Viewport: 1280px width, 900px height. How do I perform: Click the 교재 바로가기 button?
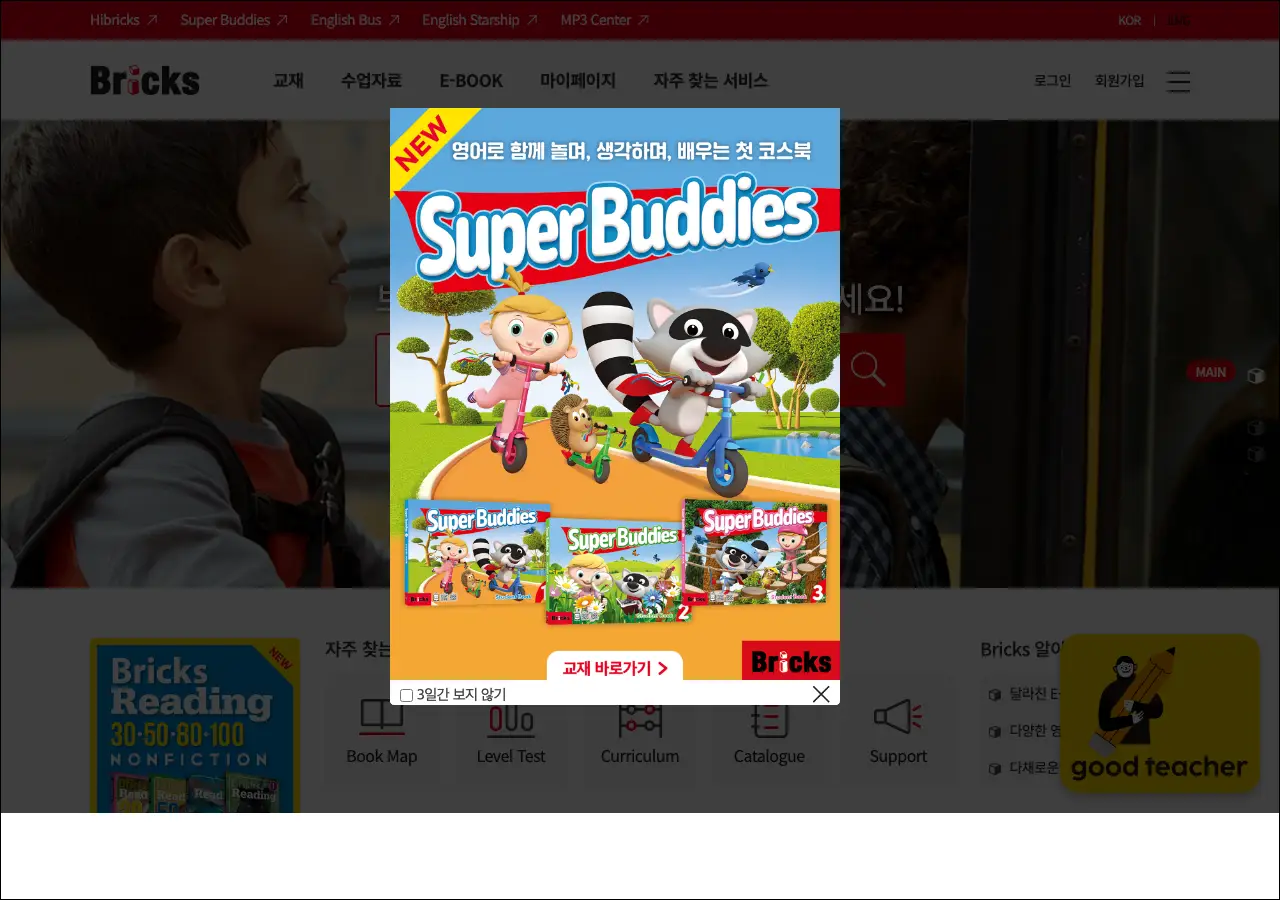coord(615,667)
